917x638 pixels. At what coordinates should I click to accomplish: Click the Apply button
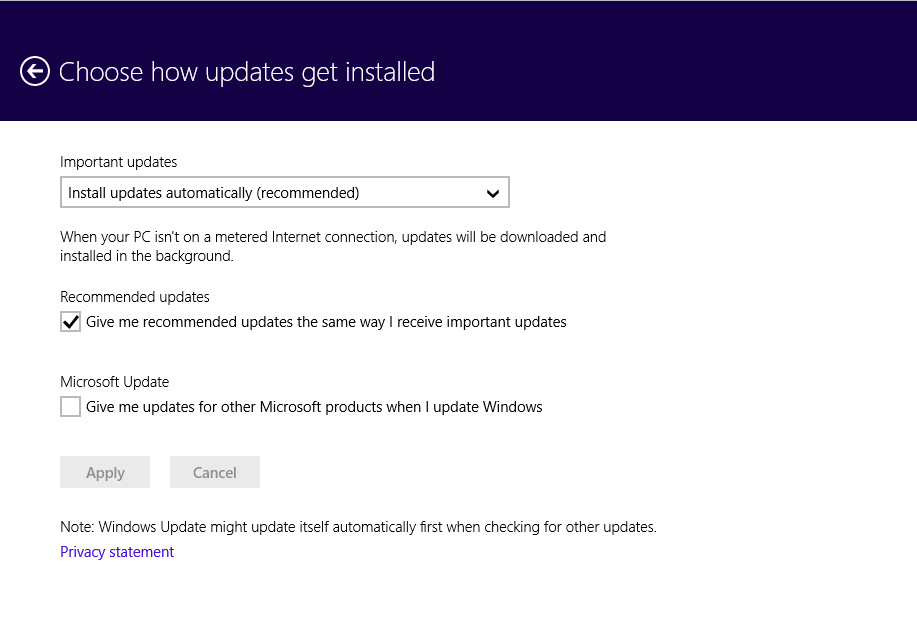[x=105, y=472]
